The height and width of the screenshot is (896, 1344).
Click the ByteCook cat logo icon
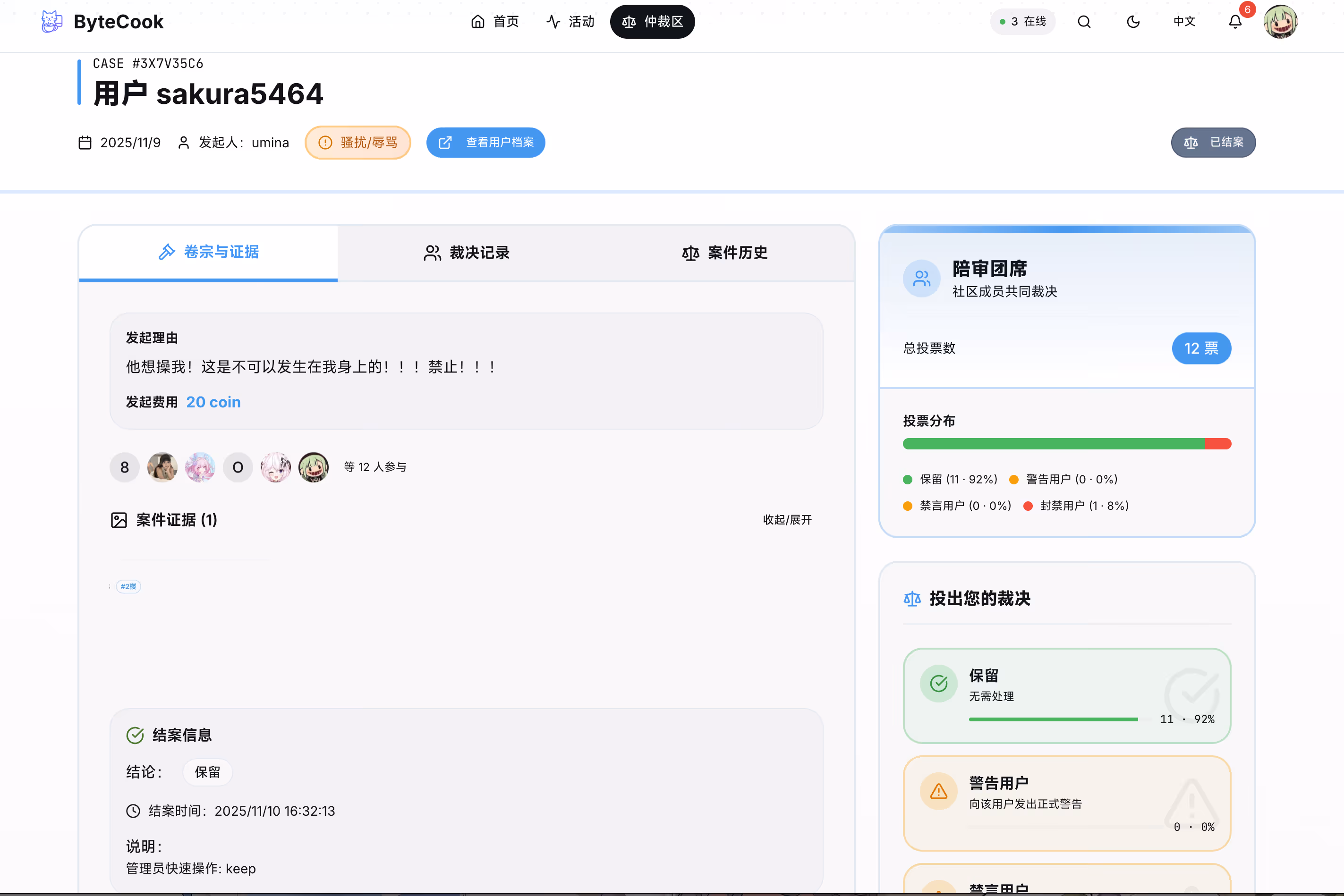click(x=51, y=22)
